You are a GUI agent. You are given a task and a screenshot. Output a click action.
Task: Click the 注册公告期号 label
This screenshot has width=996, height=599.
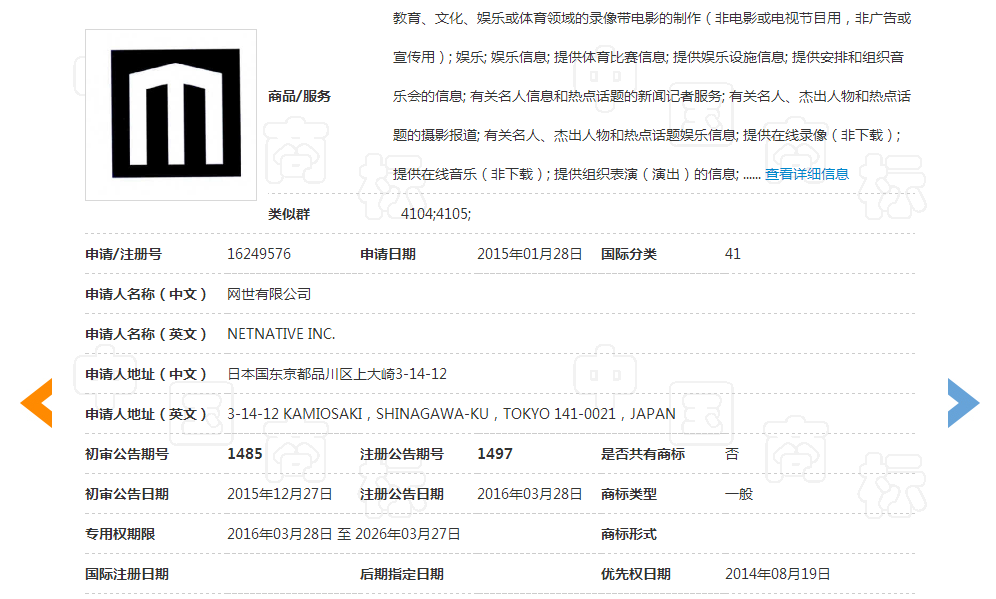(402, 454)
